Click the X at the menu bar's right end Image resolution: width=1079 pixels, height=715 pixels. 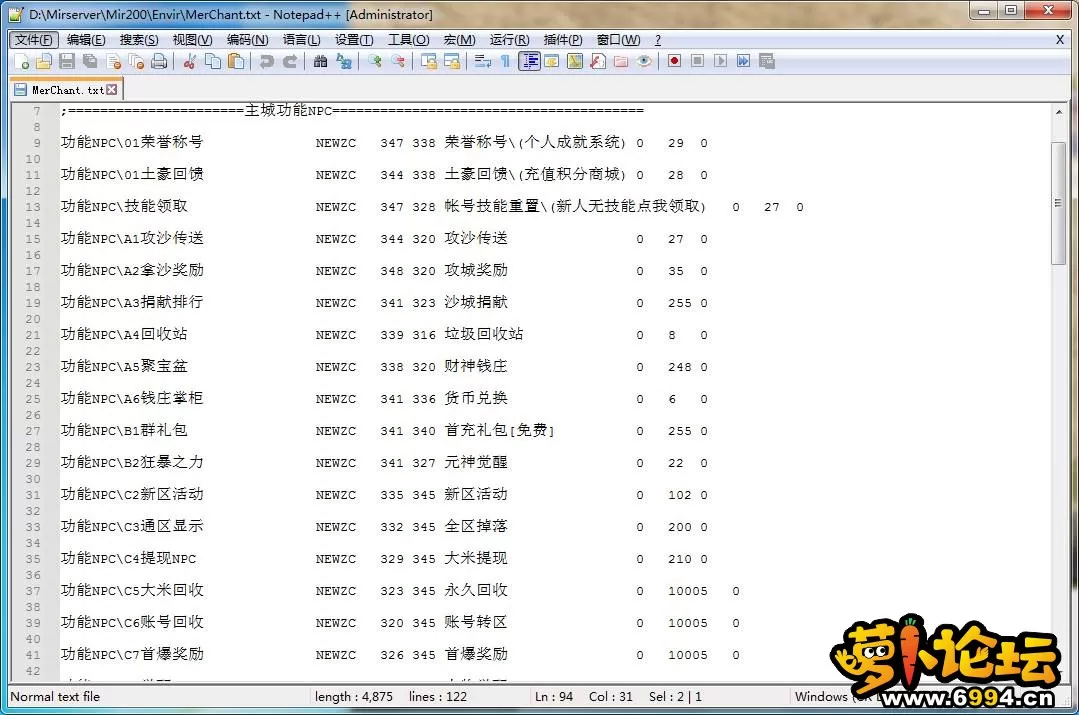click(x=1060, y=40)
